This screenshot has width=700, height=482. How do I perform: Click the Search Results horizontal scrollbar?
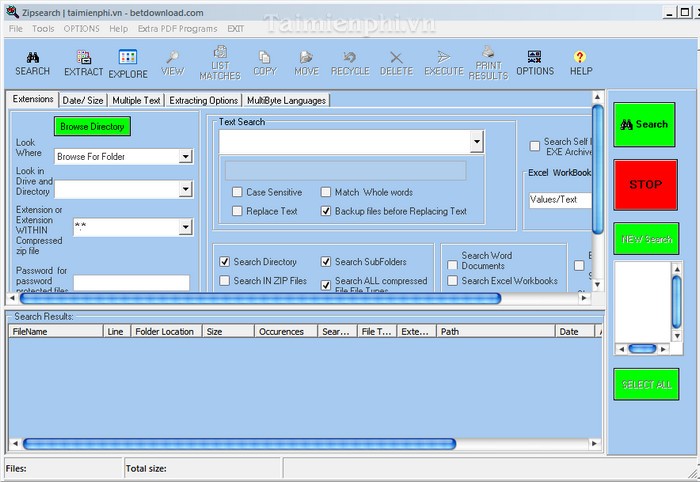click(238, 443)
